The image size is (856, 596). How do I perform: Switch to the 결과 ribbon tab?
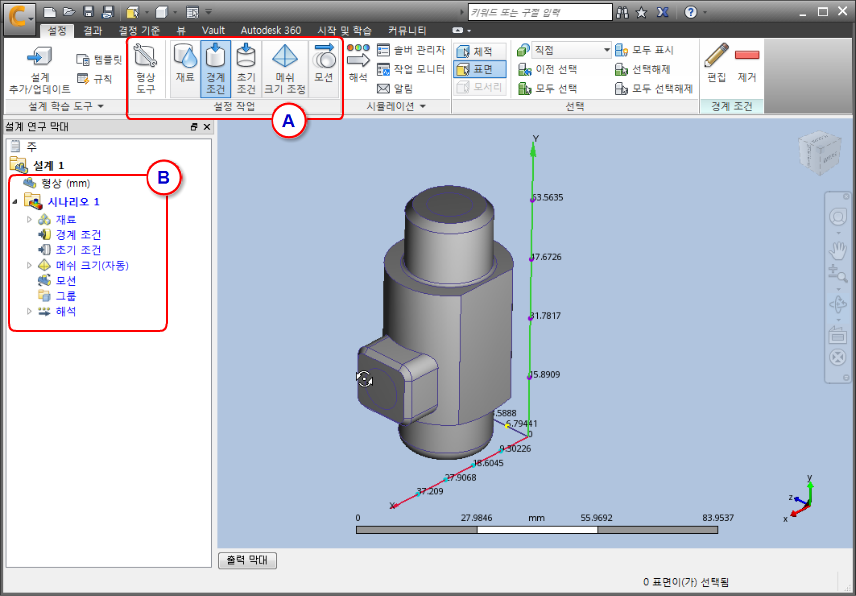tap(93, 31)
